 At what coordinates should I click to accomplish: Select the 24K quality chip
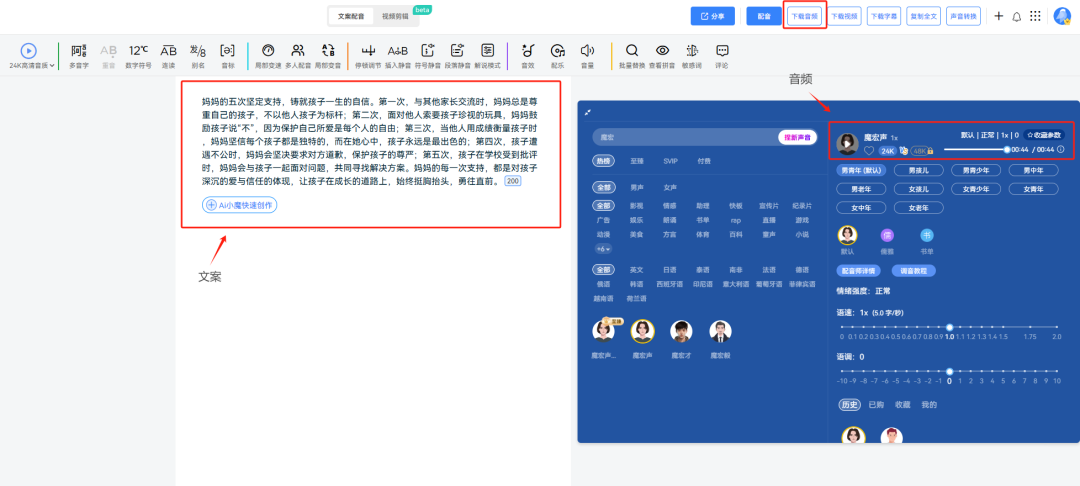click(x=888, y=150)
